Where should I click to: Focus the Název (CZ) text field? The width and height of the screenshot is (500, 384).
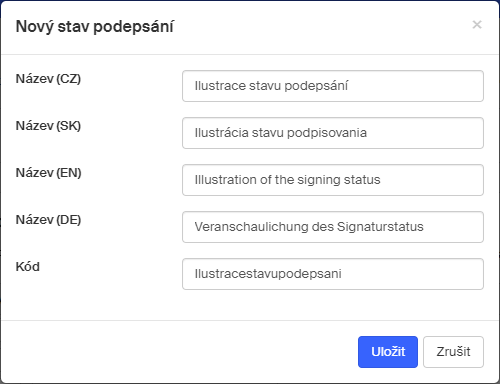[333, 86]
